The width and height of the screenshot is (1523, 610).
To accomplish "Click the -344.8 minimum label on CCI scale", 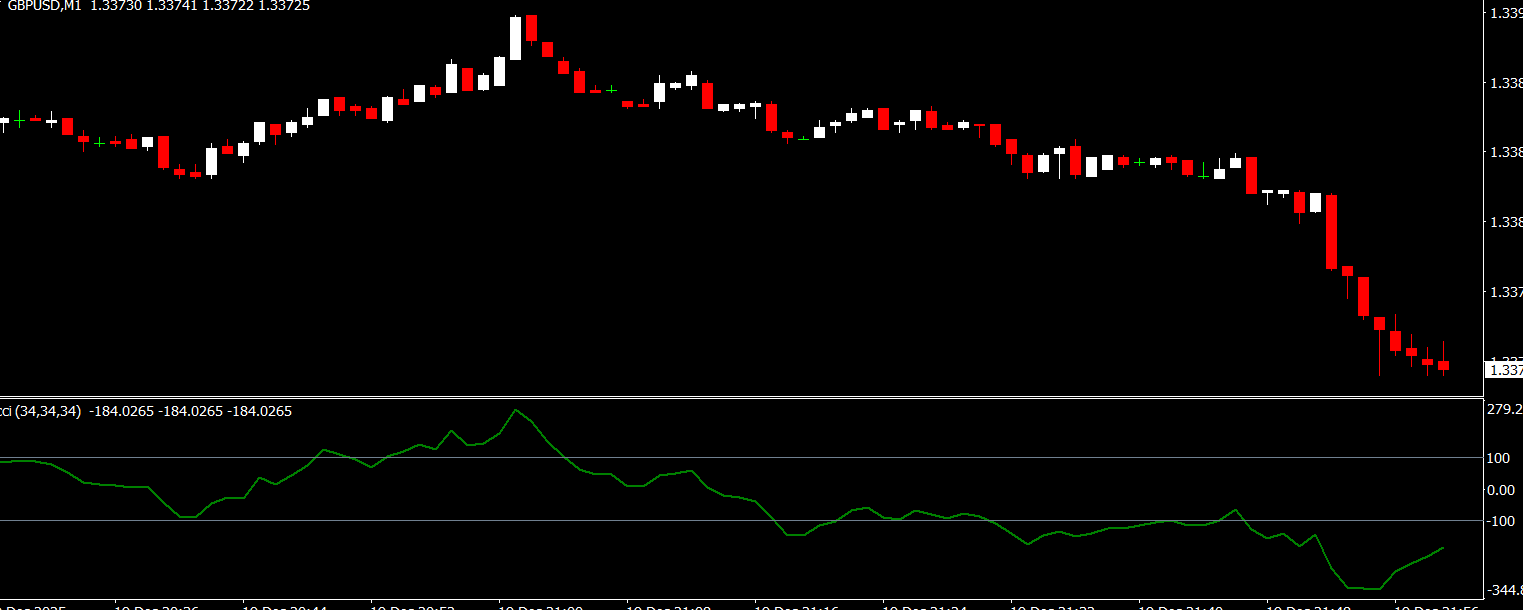I will [x=1503, y=592].
